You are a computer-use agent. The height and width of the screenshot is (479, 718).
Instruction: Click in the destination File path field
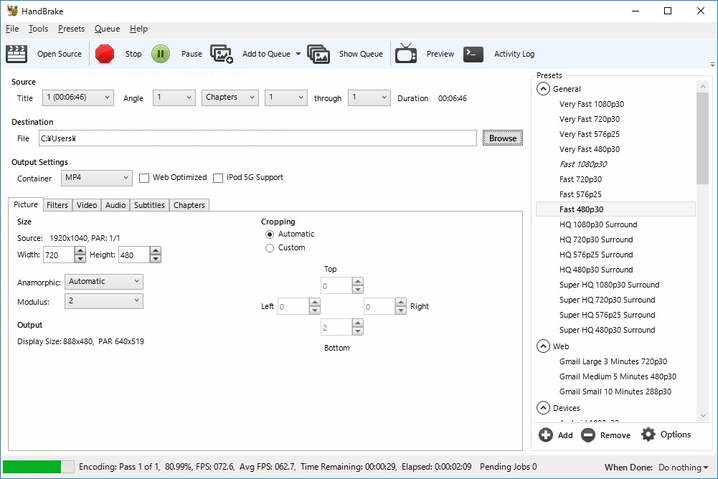coord(257,138)
